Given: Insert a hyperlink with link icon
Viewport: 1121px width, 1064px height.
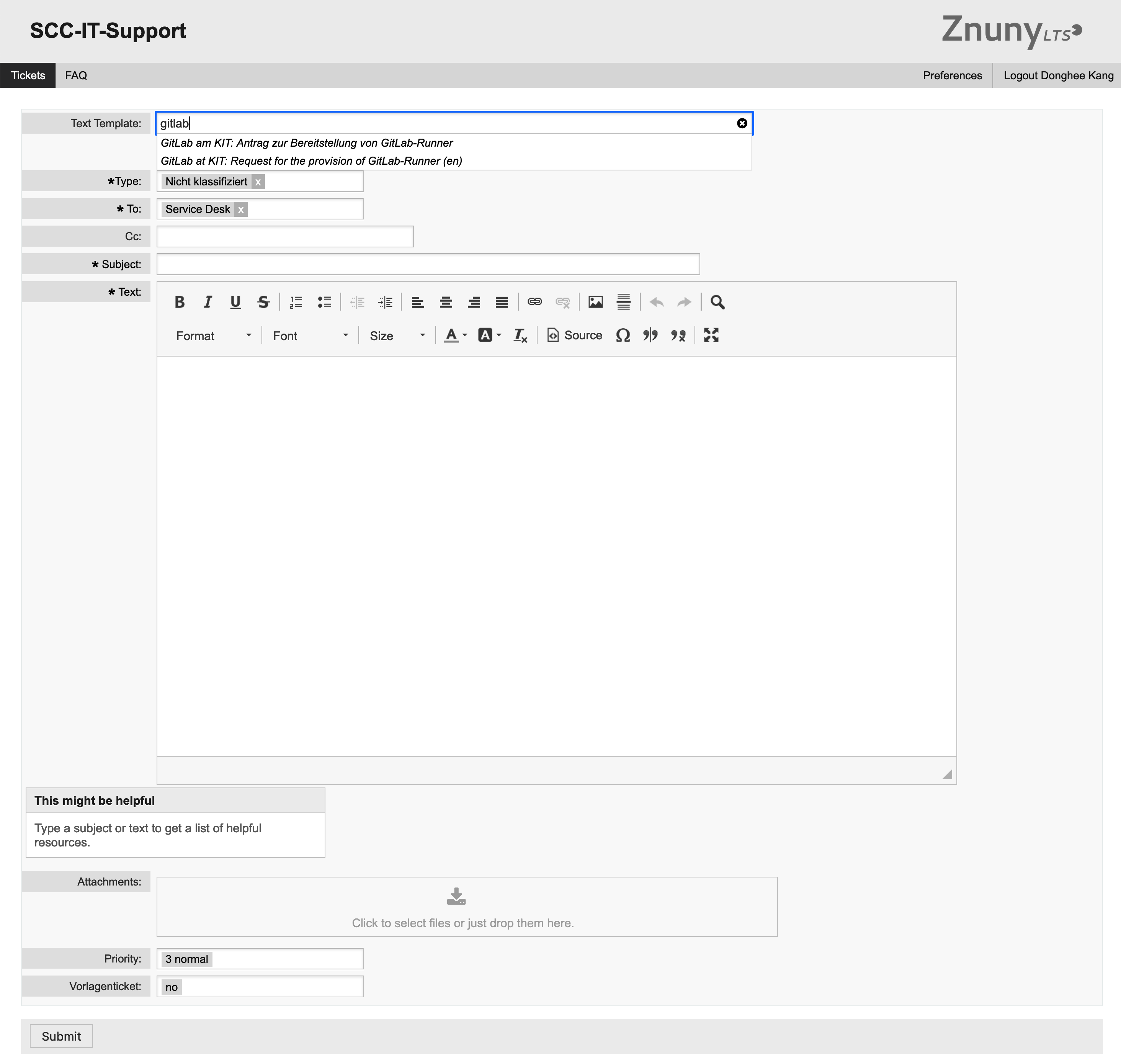Looking at the screenshot, I should pos(535,302).
